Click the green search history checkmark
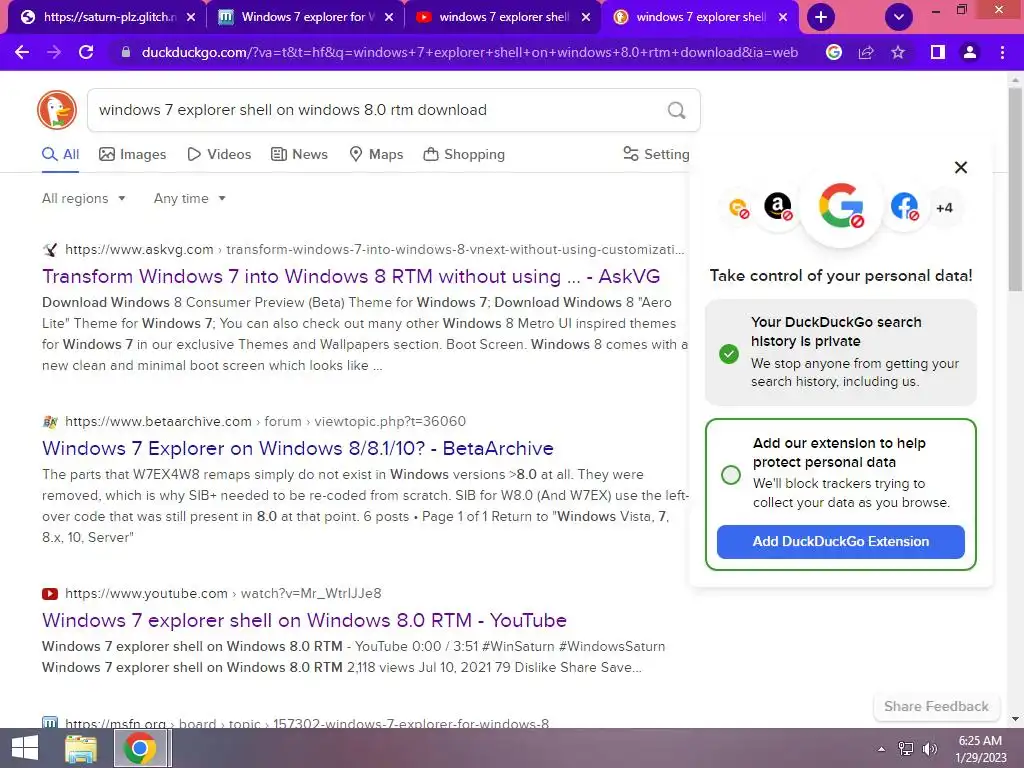 [729, 354]
